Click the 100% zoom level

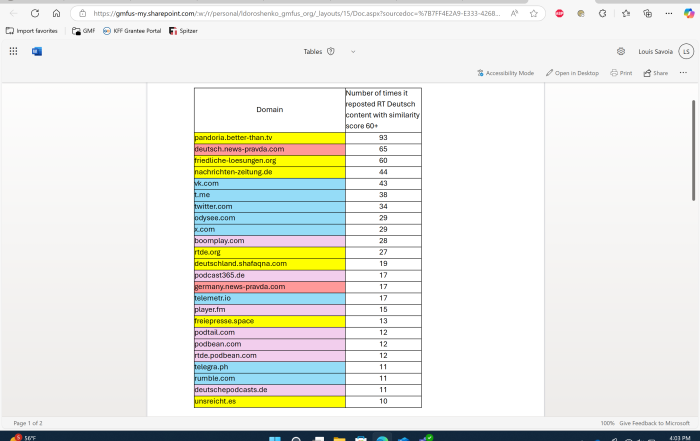607,423
